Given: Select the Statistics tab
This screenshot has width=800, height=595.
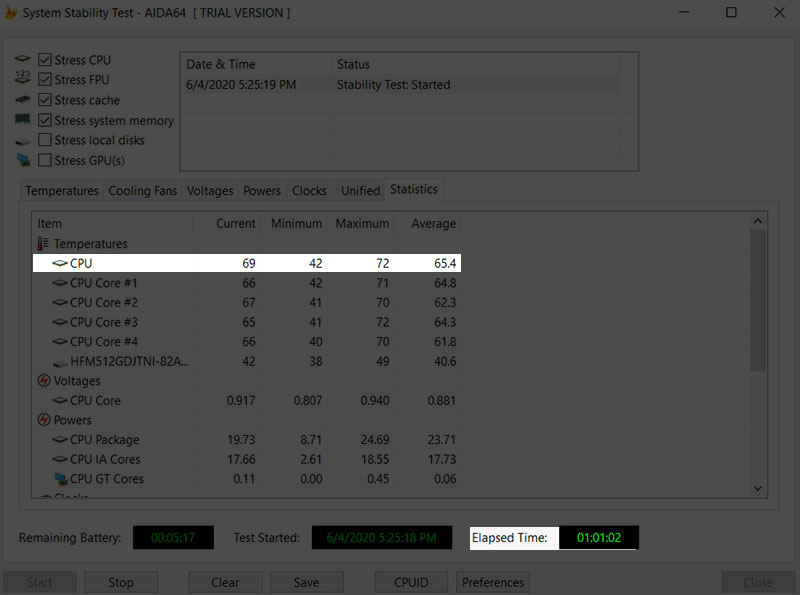Looking at the screenshot, I should tap(414, 189).
